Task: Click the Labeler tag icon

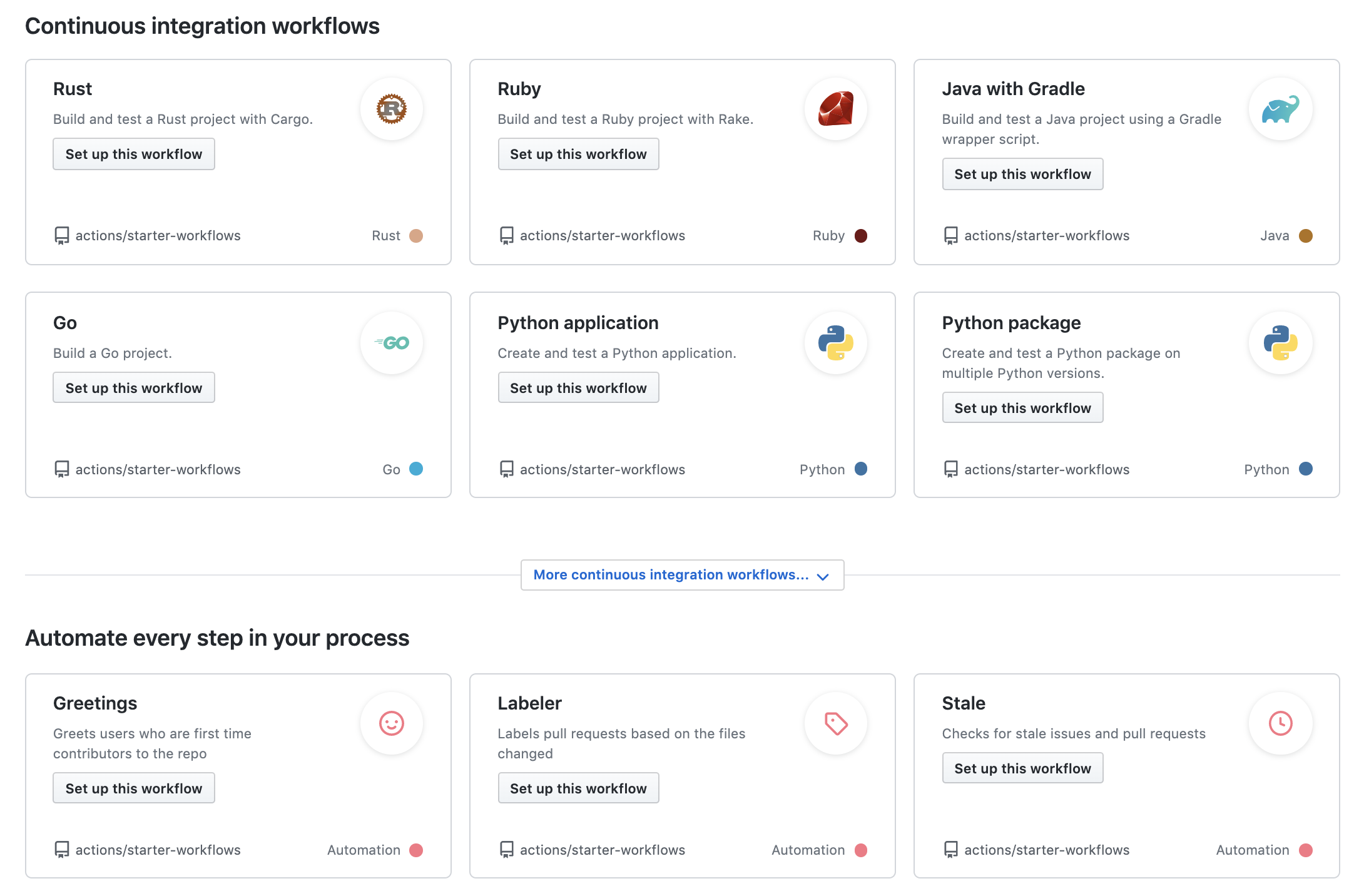Action: tap(836, 723)
